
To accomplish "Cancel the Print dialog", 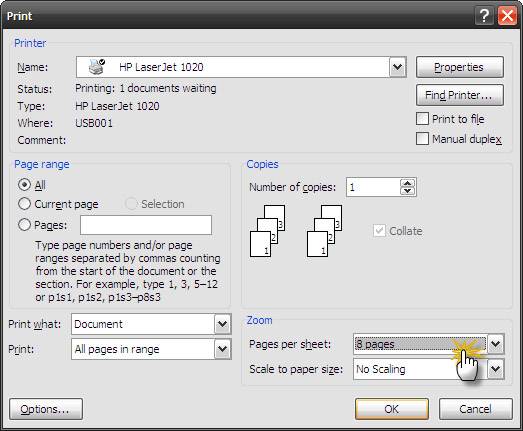I will click(x=476, y=409).
